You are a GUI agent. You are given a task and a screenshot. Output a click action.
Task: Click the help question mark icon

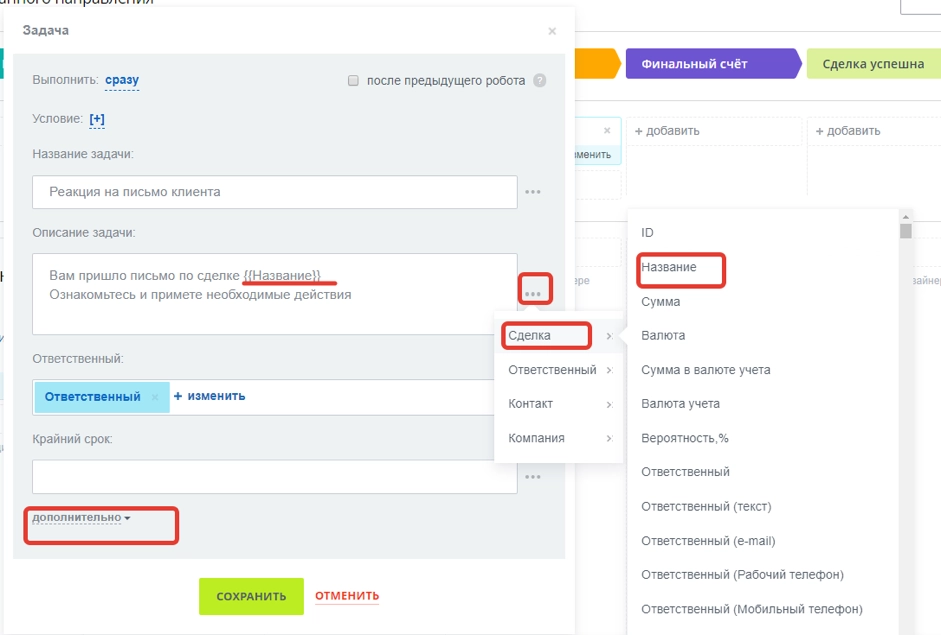click(540, 81)
